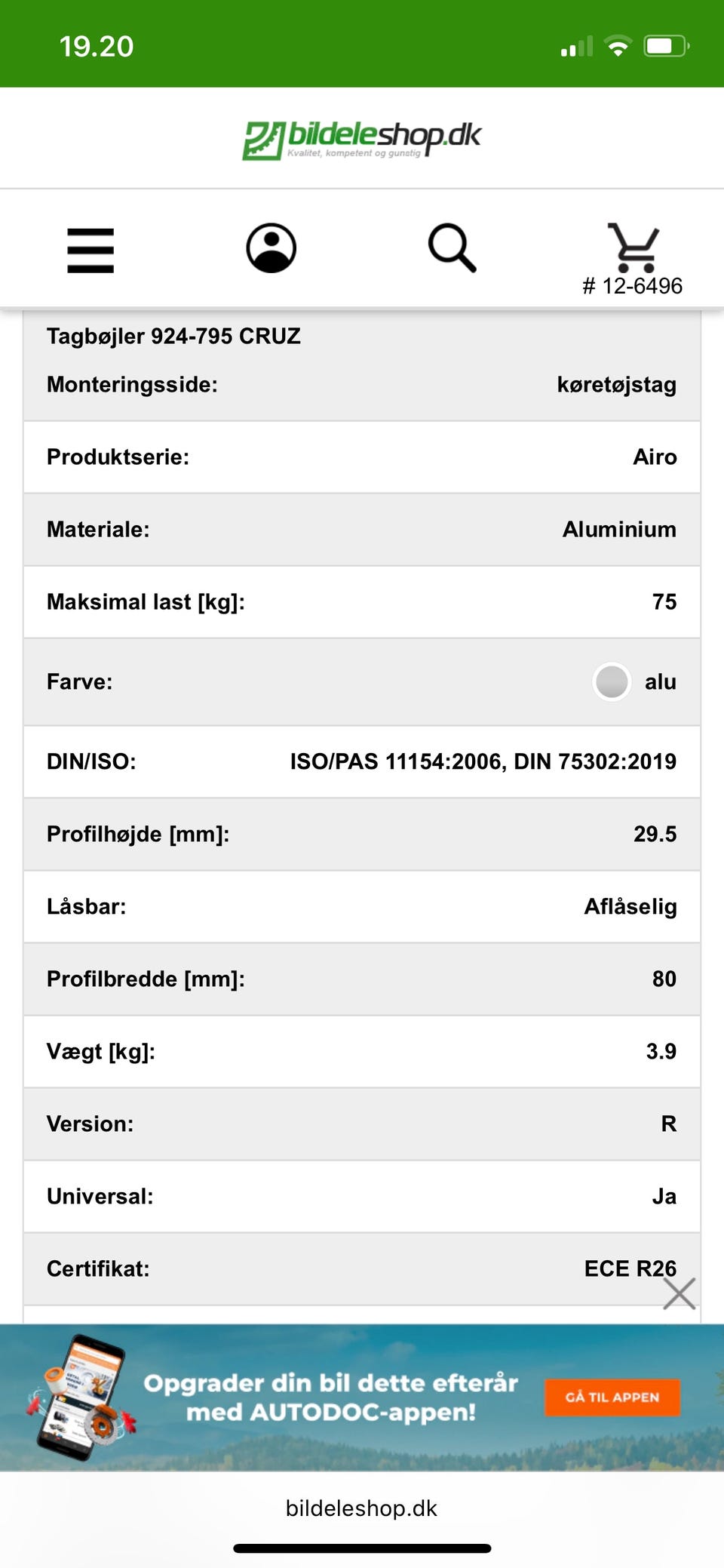
Task: Open the shopping cart icon
Action: [633, 247]
